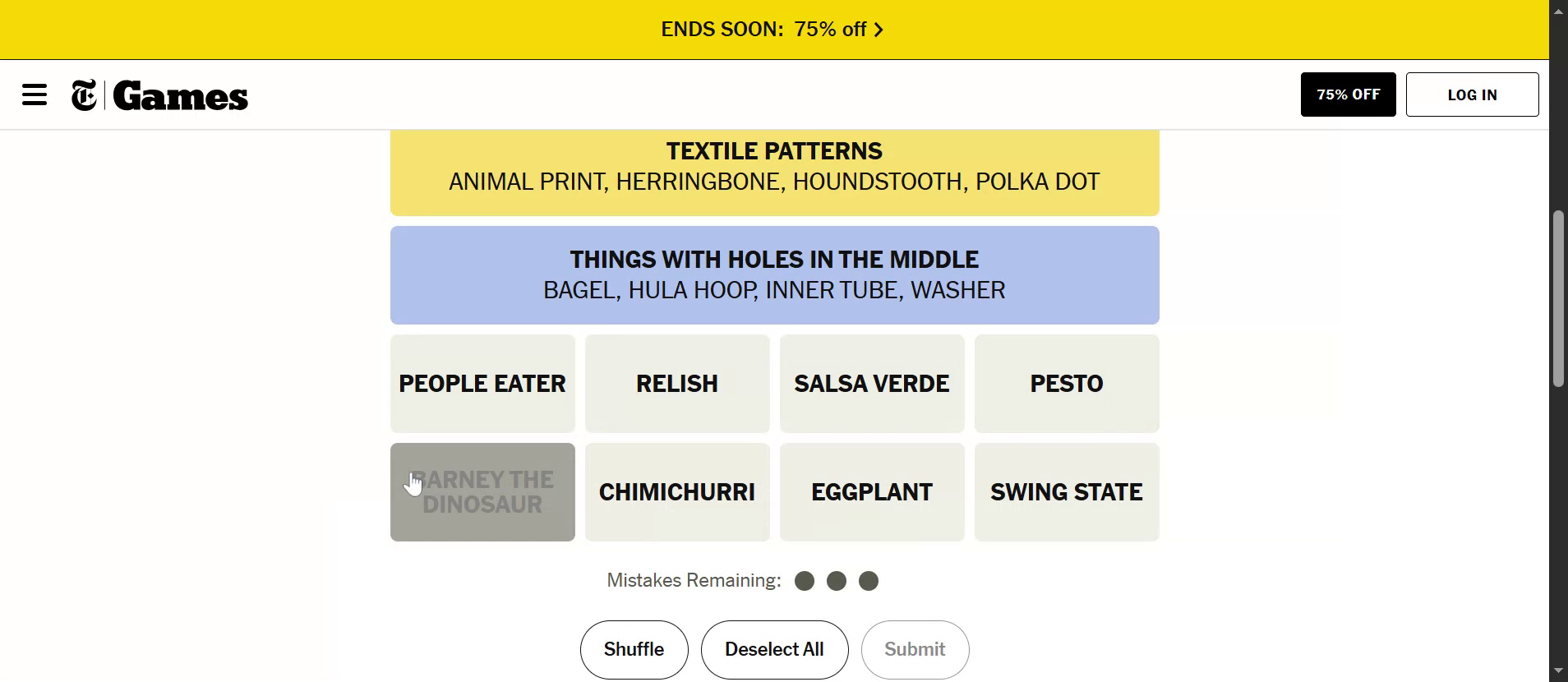Select the PEOPLE EATER tile
1568x682 pixels.
pos(482,384)
